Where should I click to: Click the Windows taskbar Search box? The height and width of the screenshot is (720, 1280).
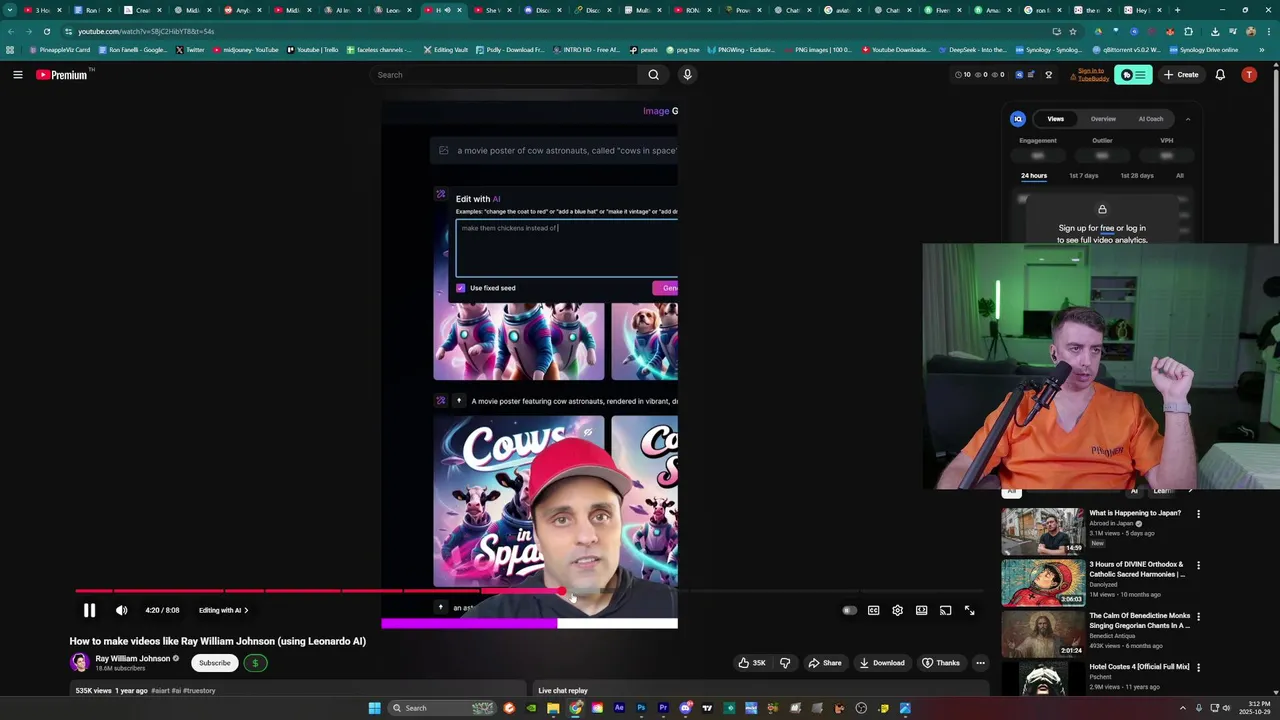442,708
